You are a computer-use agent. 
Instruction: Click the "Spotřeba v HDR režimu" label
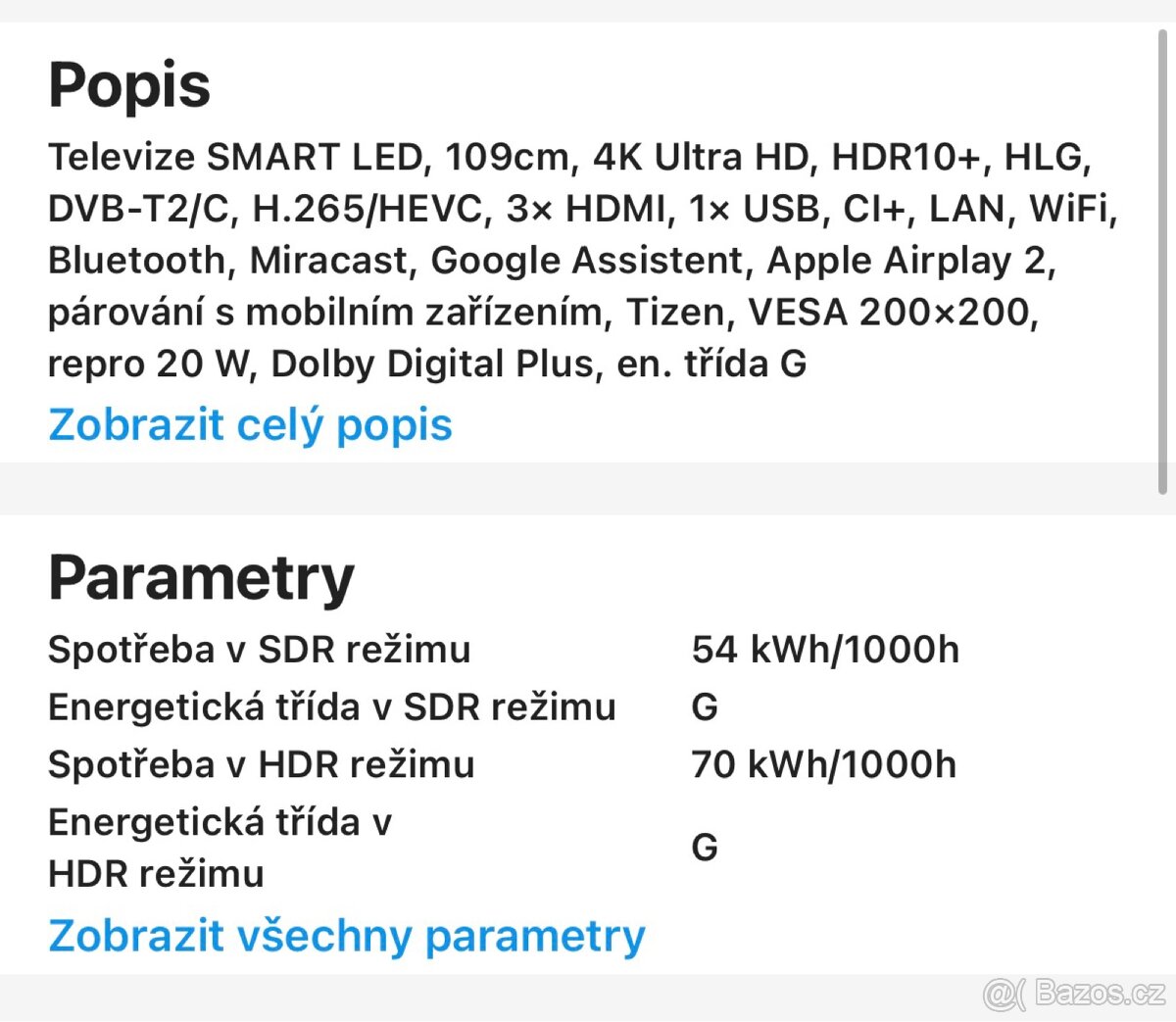pos(261,764)
